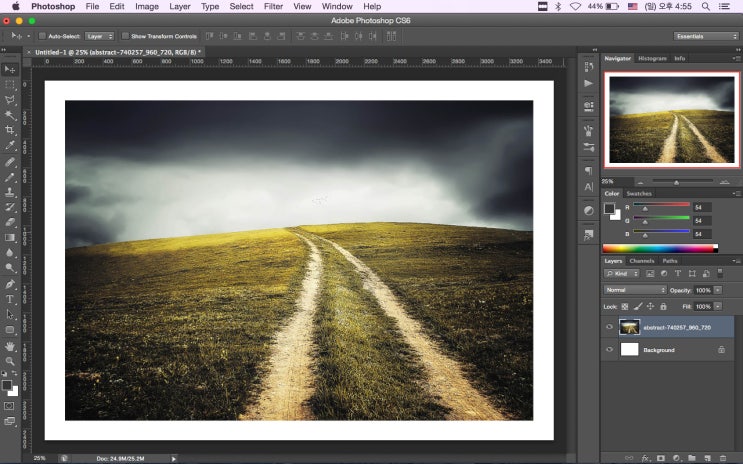
Task: Select the Lasso tool
Action: pos(10,100)
